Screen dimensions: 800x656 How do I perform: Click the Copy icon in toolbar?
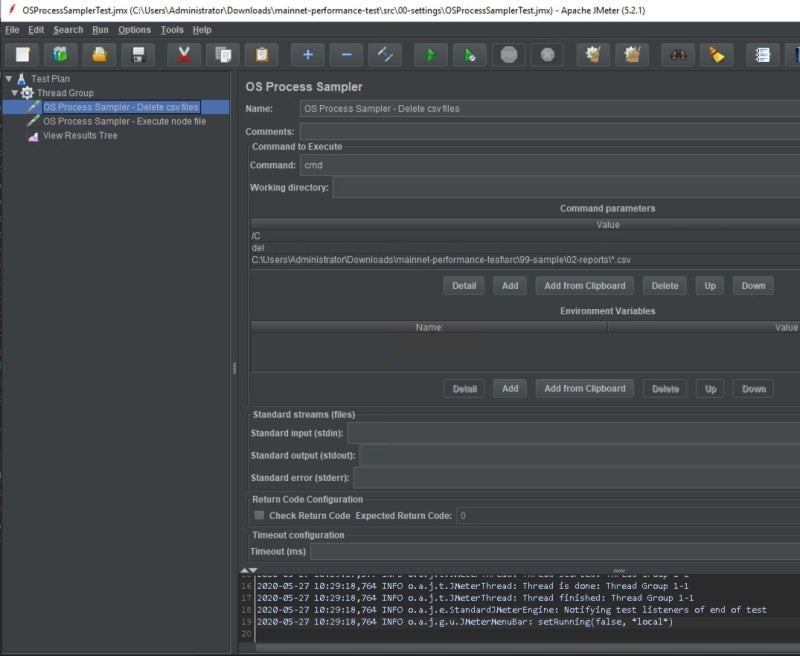(x=223, y=55)
